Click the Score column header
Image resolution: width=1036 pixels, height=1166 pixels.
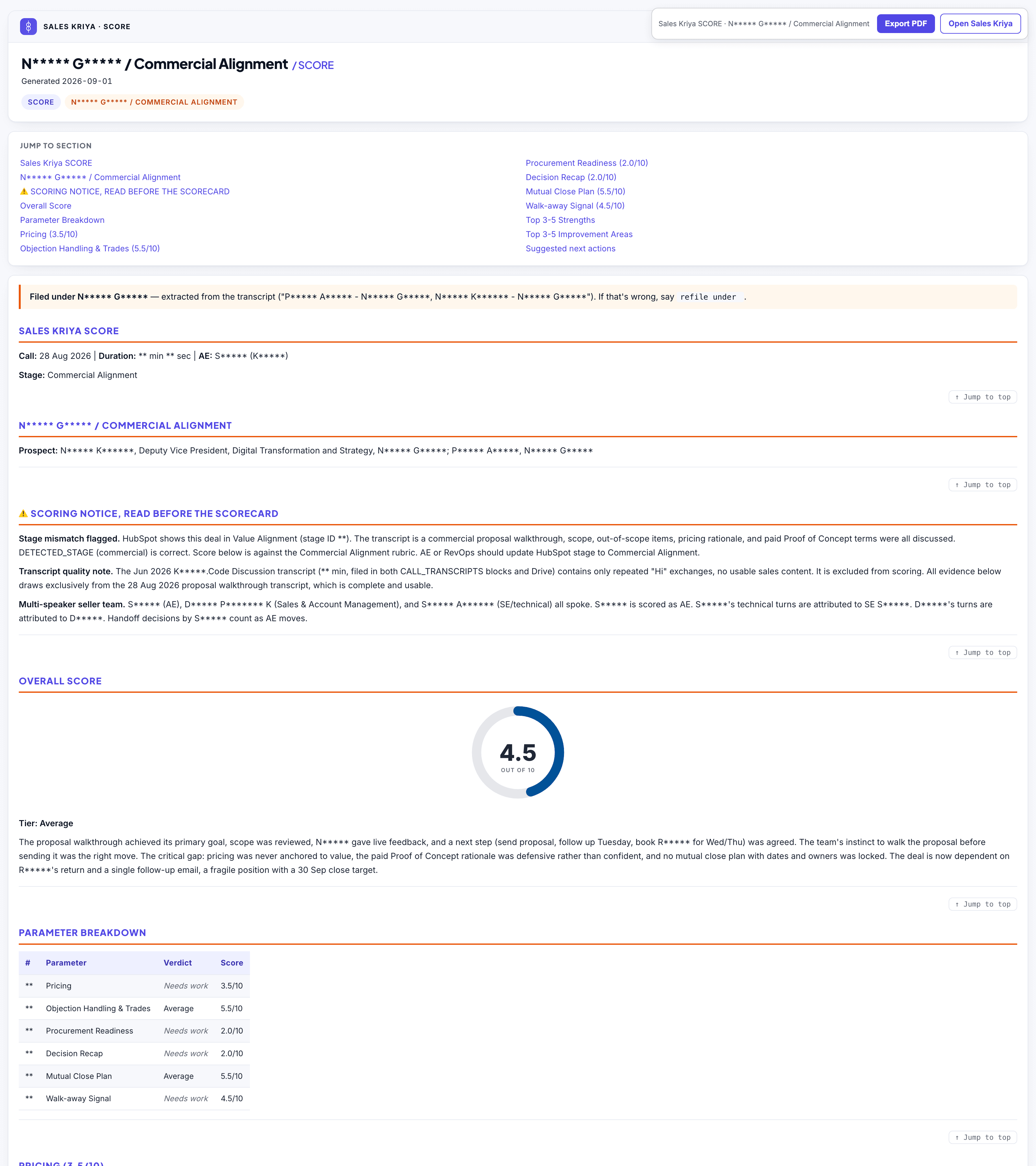click(232, 963)
